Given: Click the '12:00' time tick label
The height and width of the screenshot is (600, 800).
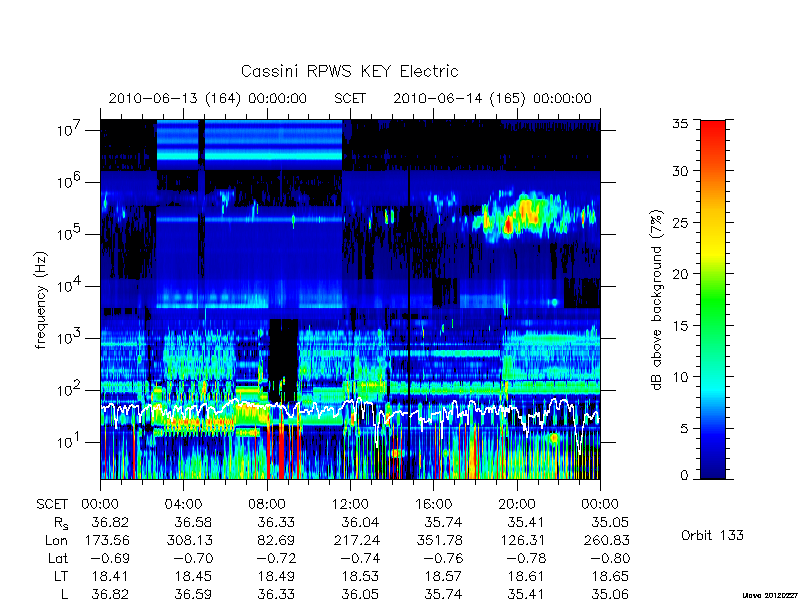Looking at the screenshot, I should [350, 504].
